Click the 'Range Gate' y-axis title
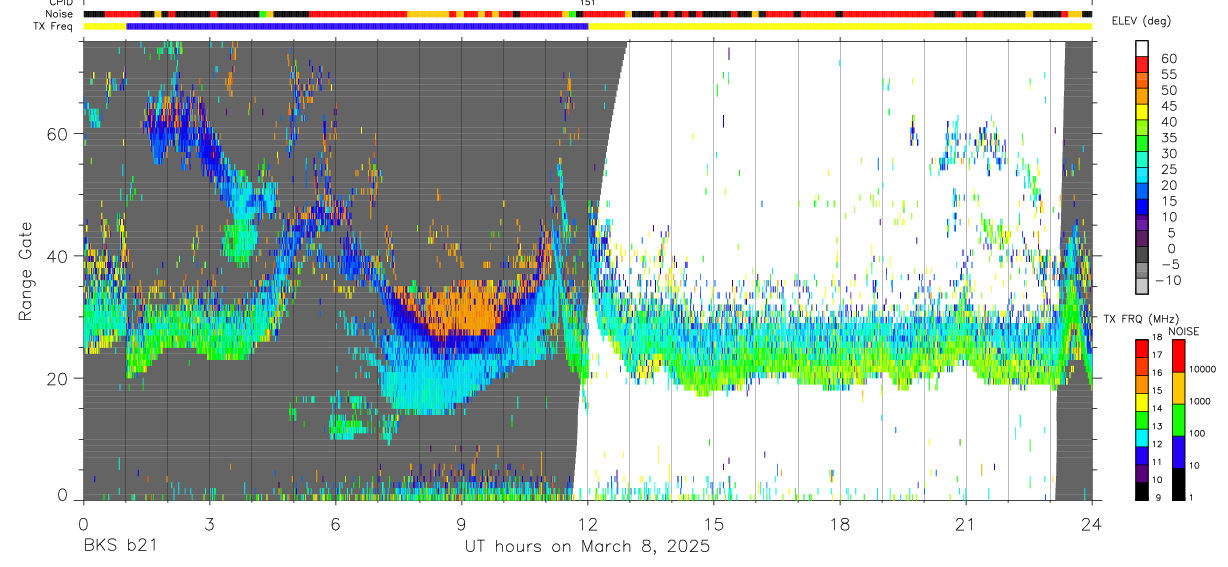Viewport: 1228px width, 567px height. click(25, 271)
